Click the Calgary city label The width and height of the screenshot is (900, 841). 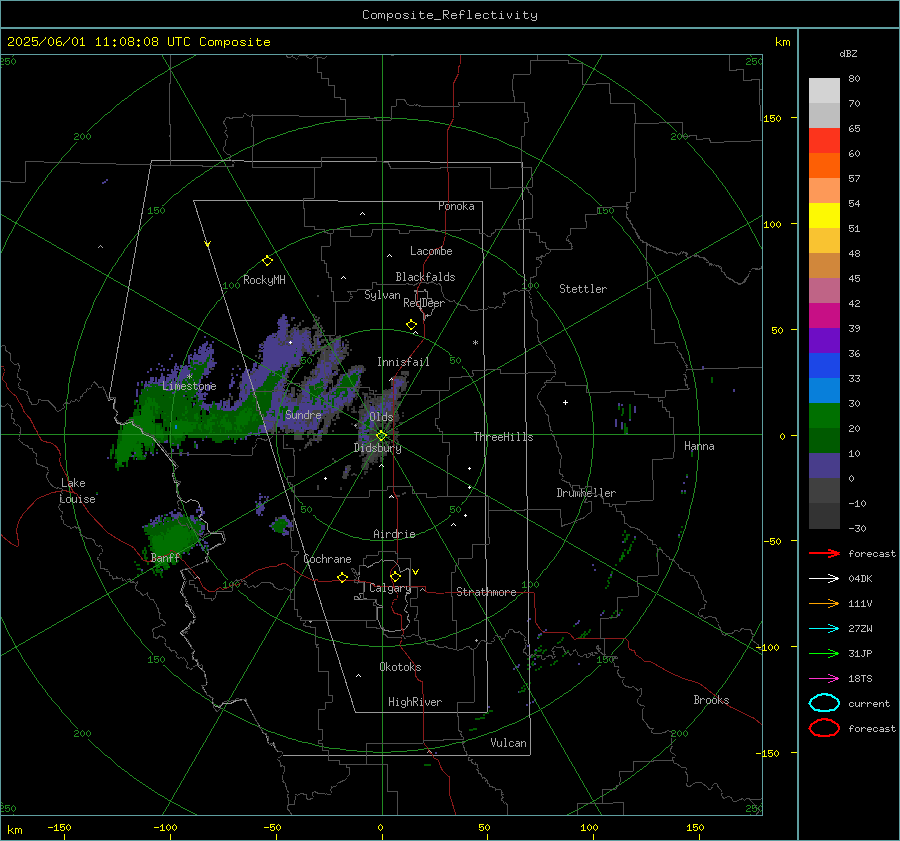(390, 588)
